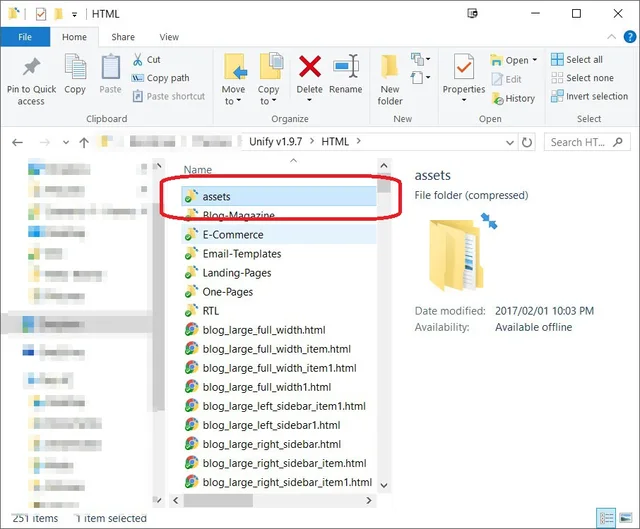The image size is (640, 529).
Task: Navigate back with the back arrow
Action: 17,142
